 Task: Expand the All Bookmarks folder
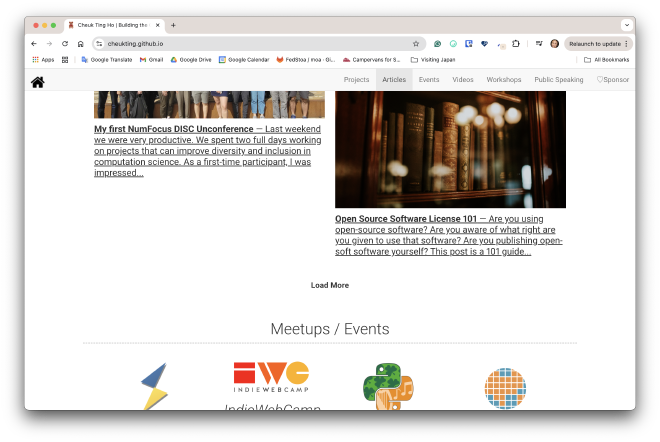point(607,60)
